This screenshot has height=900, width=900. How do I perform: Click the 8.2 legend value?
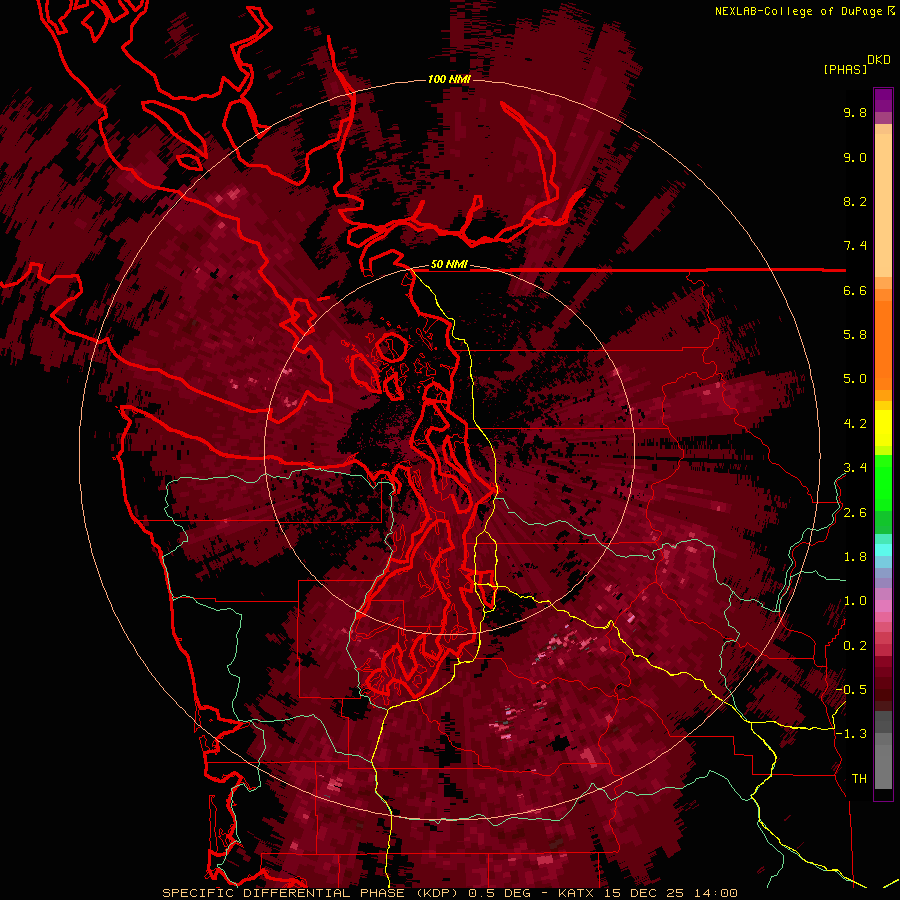(x=855, y=201)
